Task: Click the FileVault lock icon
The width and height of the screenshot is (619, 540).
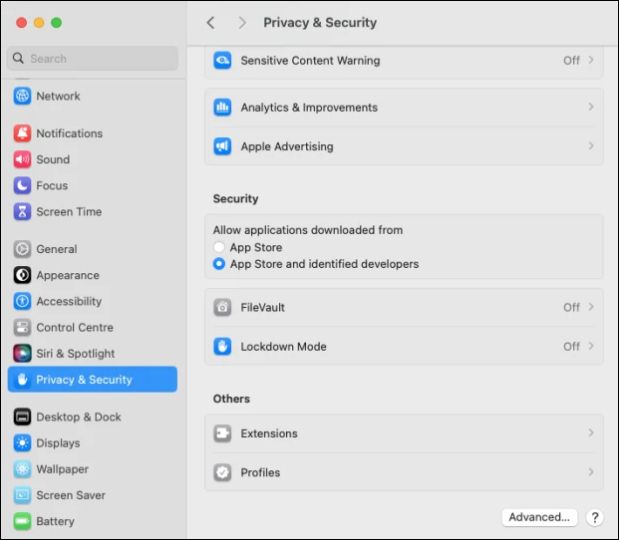Action: (x=222, y=308)
